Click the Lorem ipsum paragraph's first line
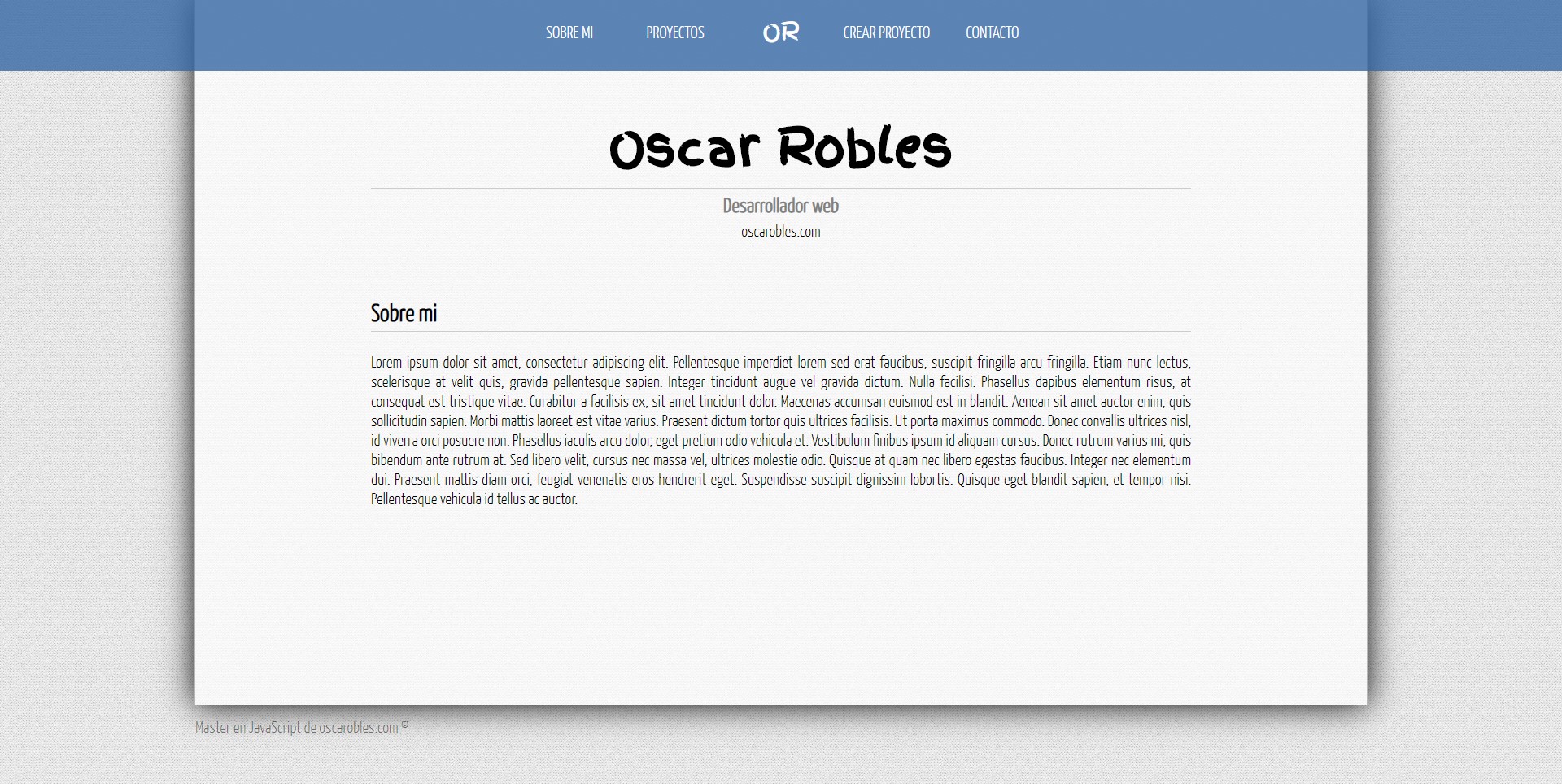Screen dimensions: 1562x784 (x=780, y=363)
